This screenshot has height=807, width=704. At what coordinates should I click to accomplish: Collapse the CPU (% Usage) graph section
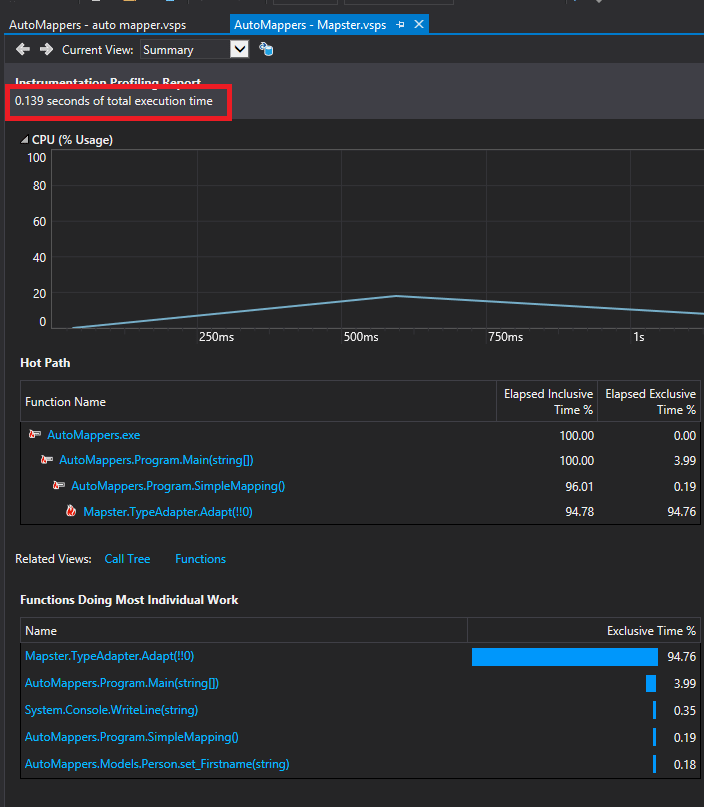[25, 141]
